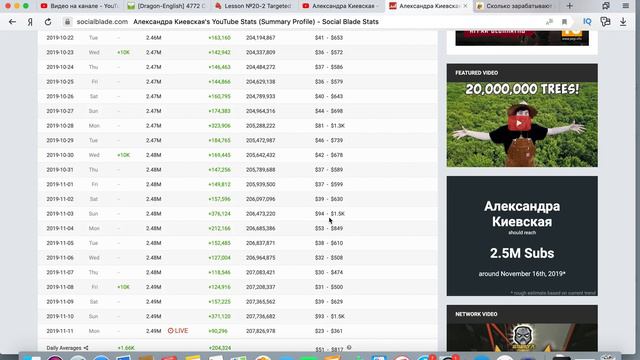Switch to the Видео на канале YouTube tab

(x=79, y=6)
